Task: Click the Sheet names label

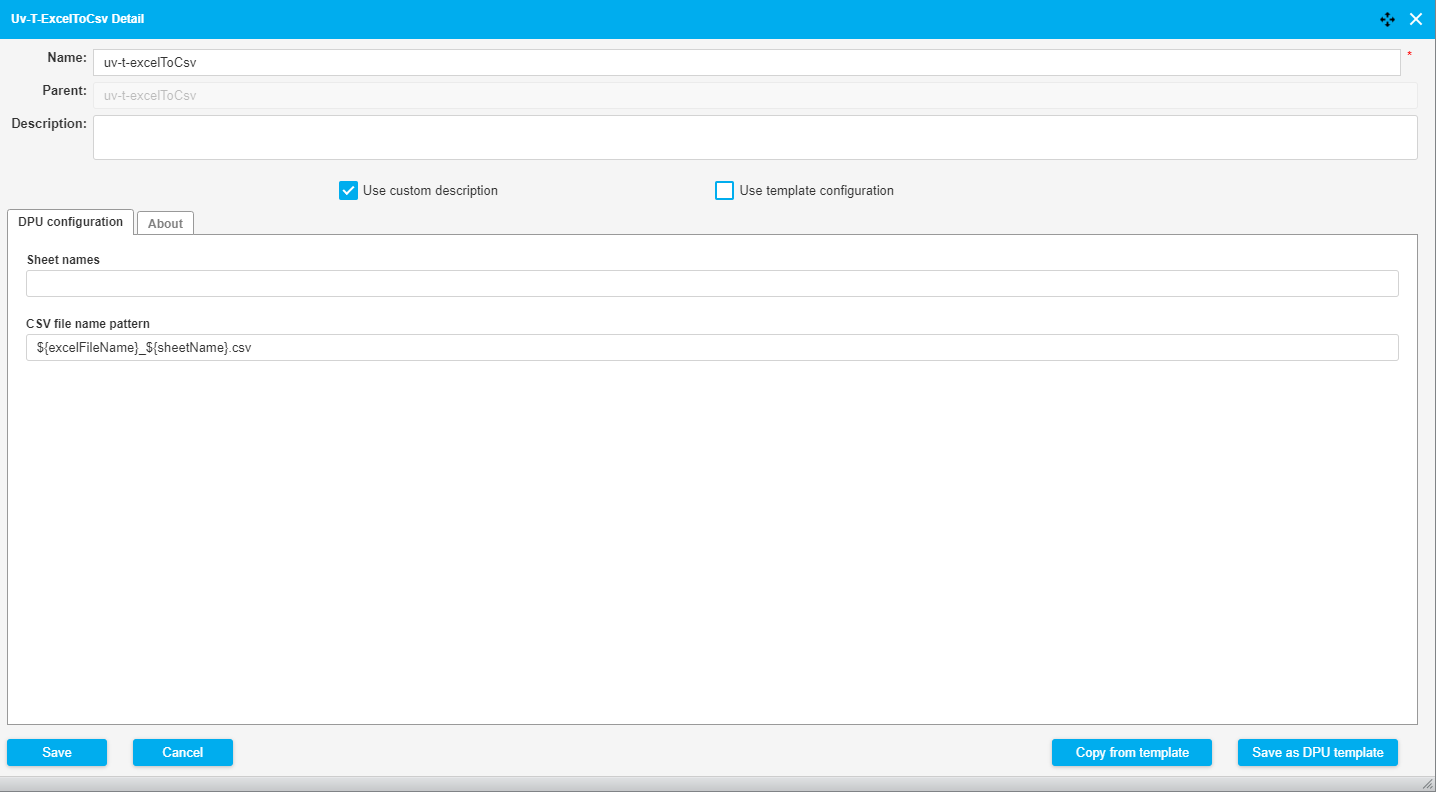Action: pyautogui.click(x=63, y=259)
